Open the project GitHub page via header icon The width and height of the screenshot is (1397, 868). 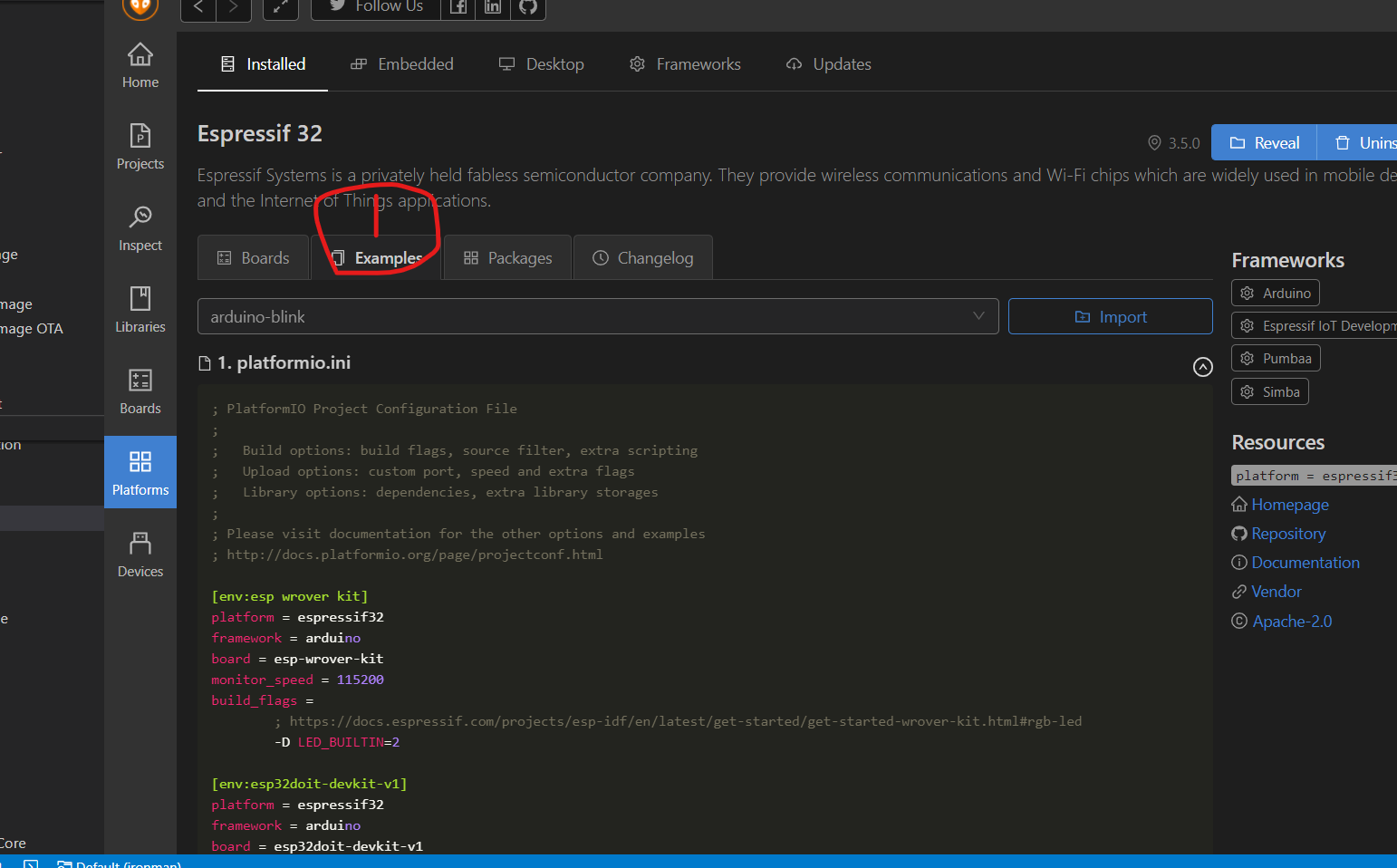point(528,6)
